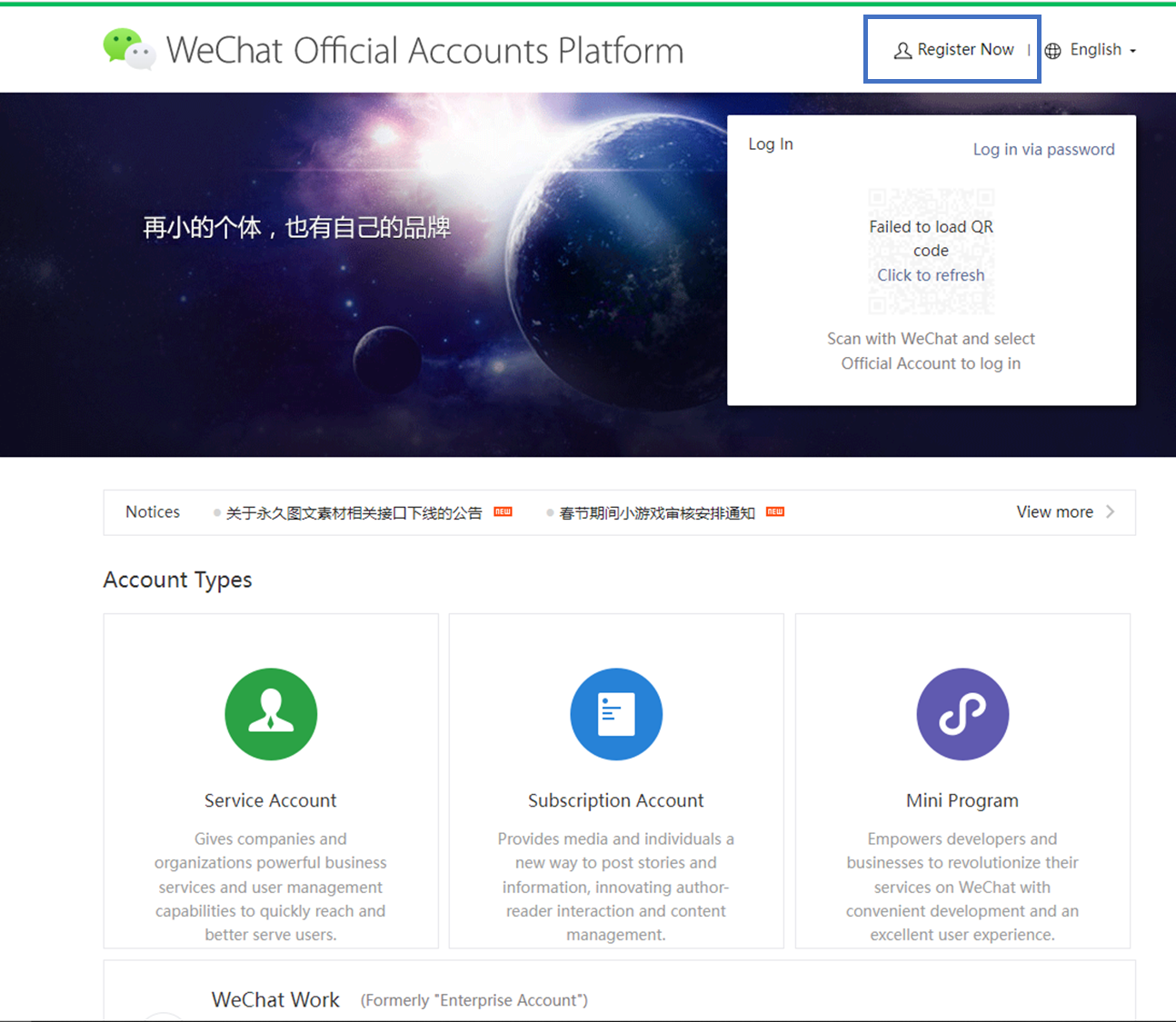Expand View more notices with the chevron

point(1111,511)
